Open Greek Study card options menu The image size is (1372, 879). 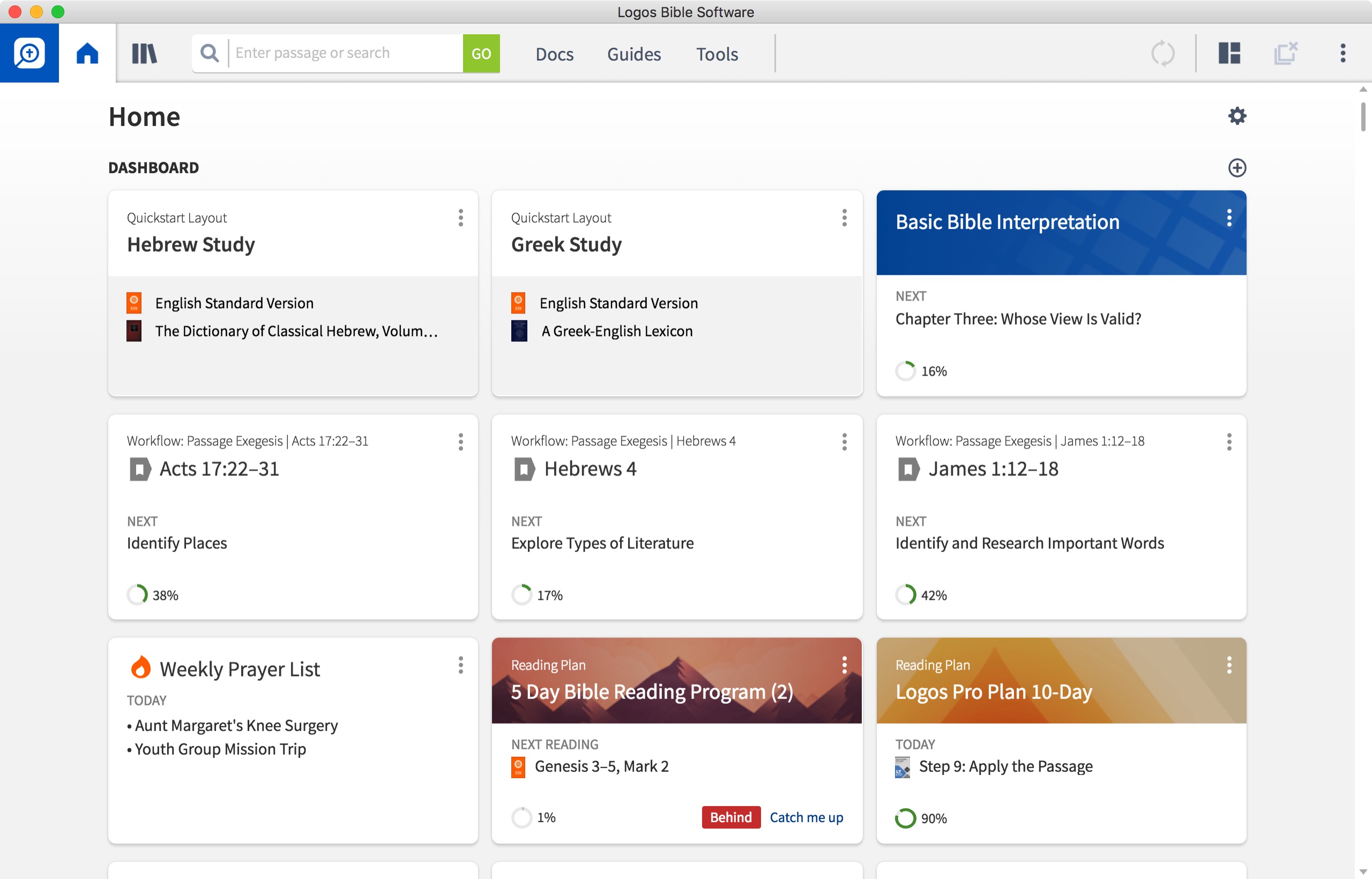coord(844,218)
